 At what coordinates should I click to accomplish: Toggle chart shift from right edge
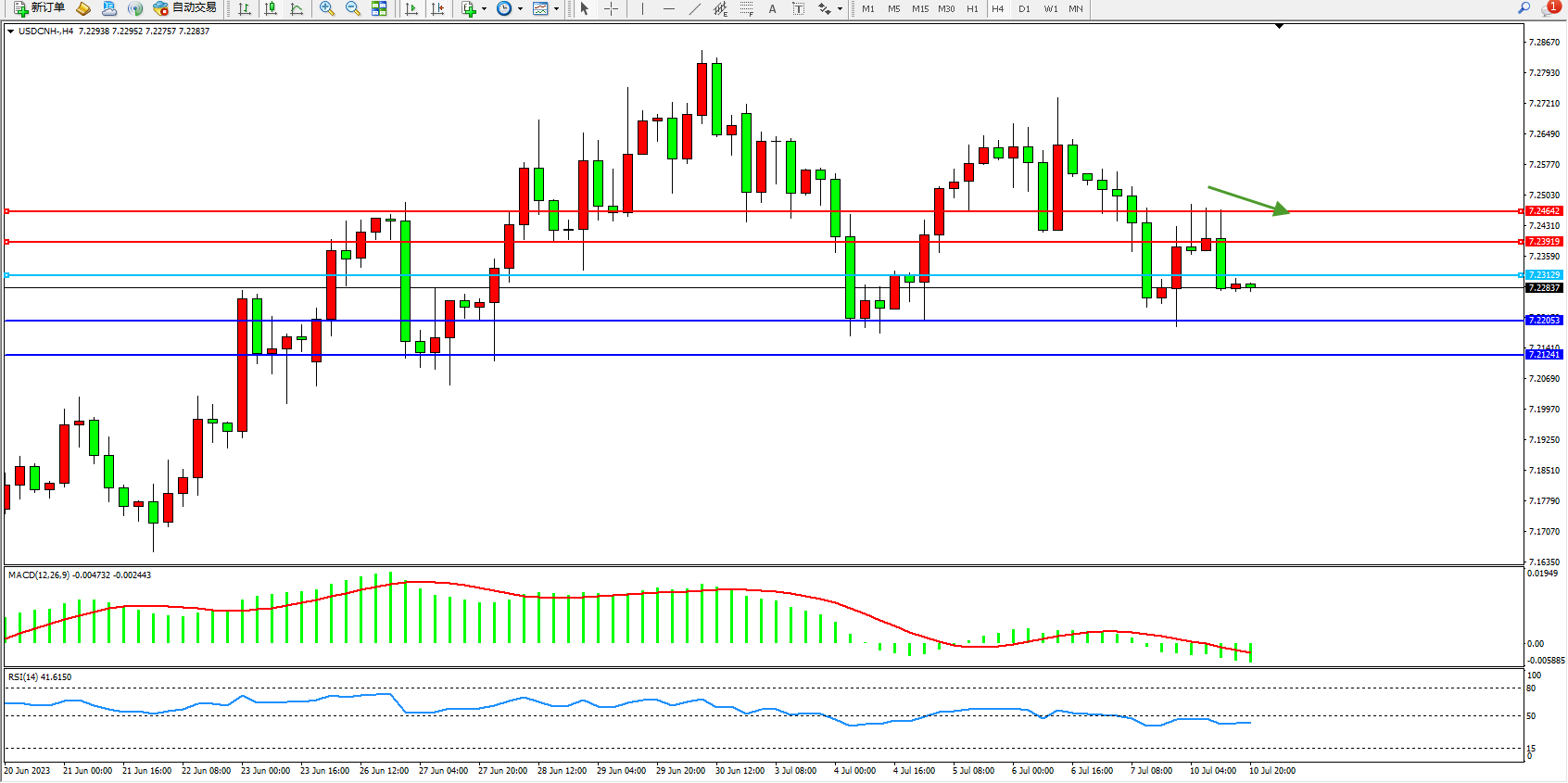(437, 8)
